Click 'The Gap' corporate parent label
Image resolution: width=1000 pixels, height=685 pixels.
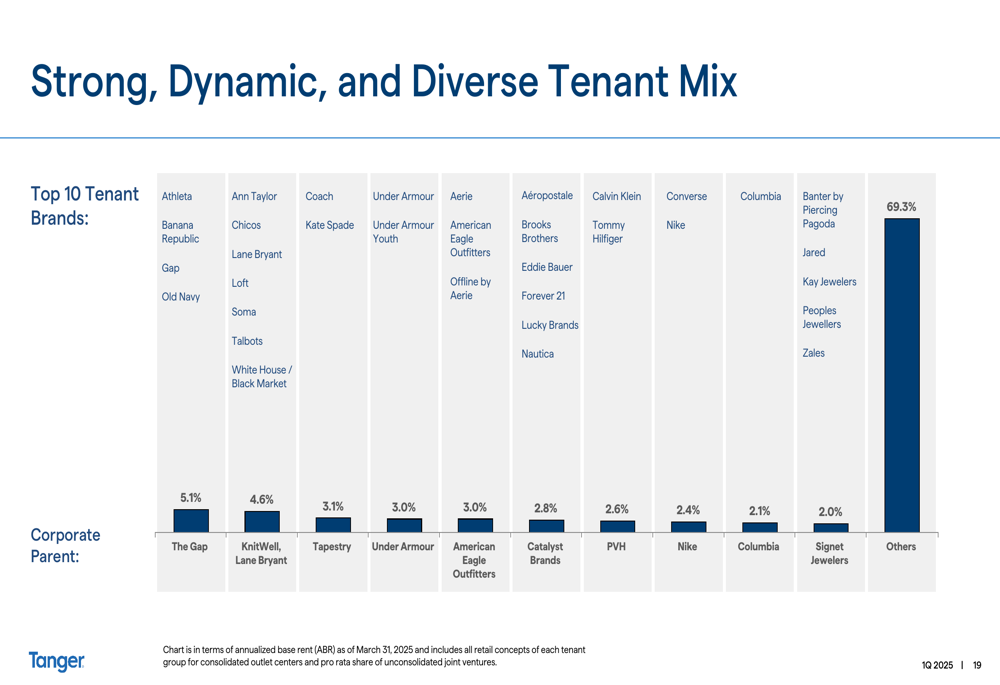coord(189,547)
